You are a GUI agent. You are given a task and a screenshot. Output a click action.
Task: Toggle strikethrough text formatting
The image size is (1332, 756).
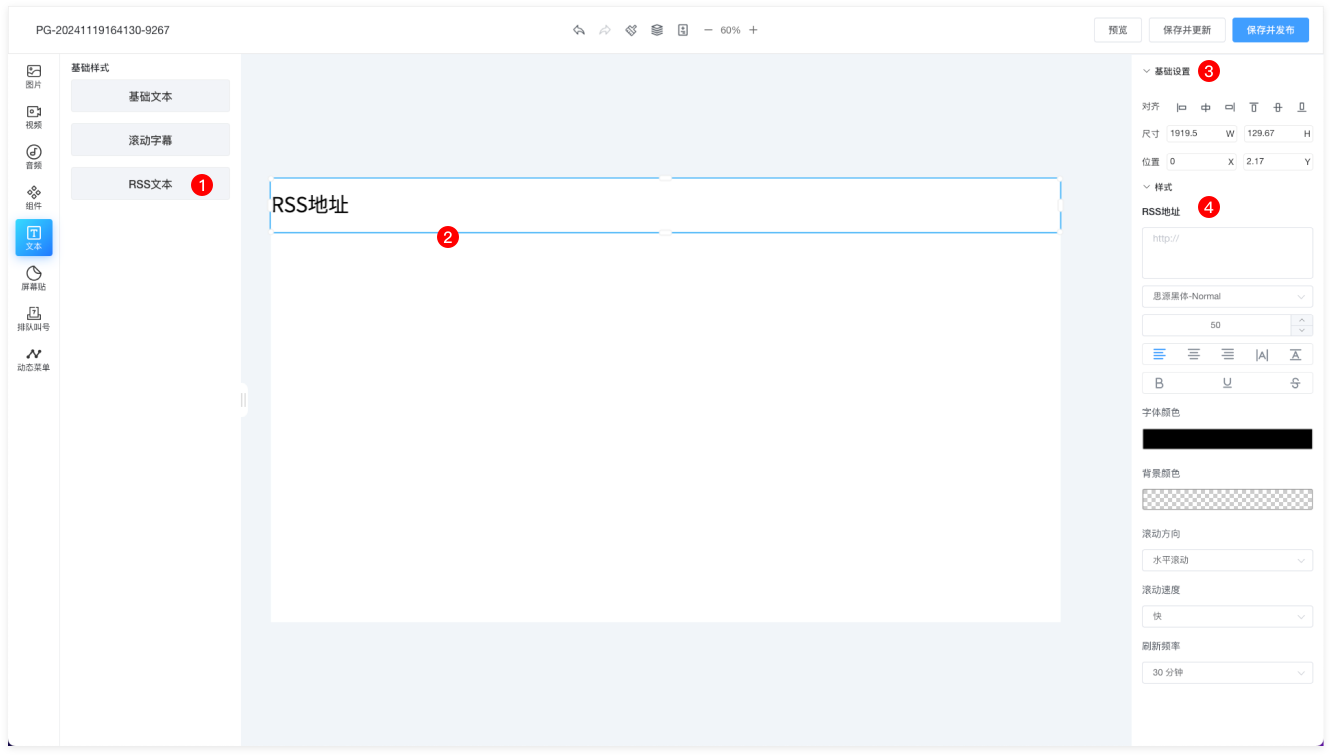(x=1296, y=383)
